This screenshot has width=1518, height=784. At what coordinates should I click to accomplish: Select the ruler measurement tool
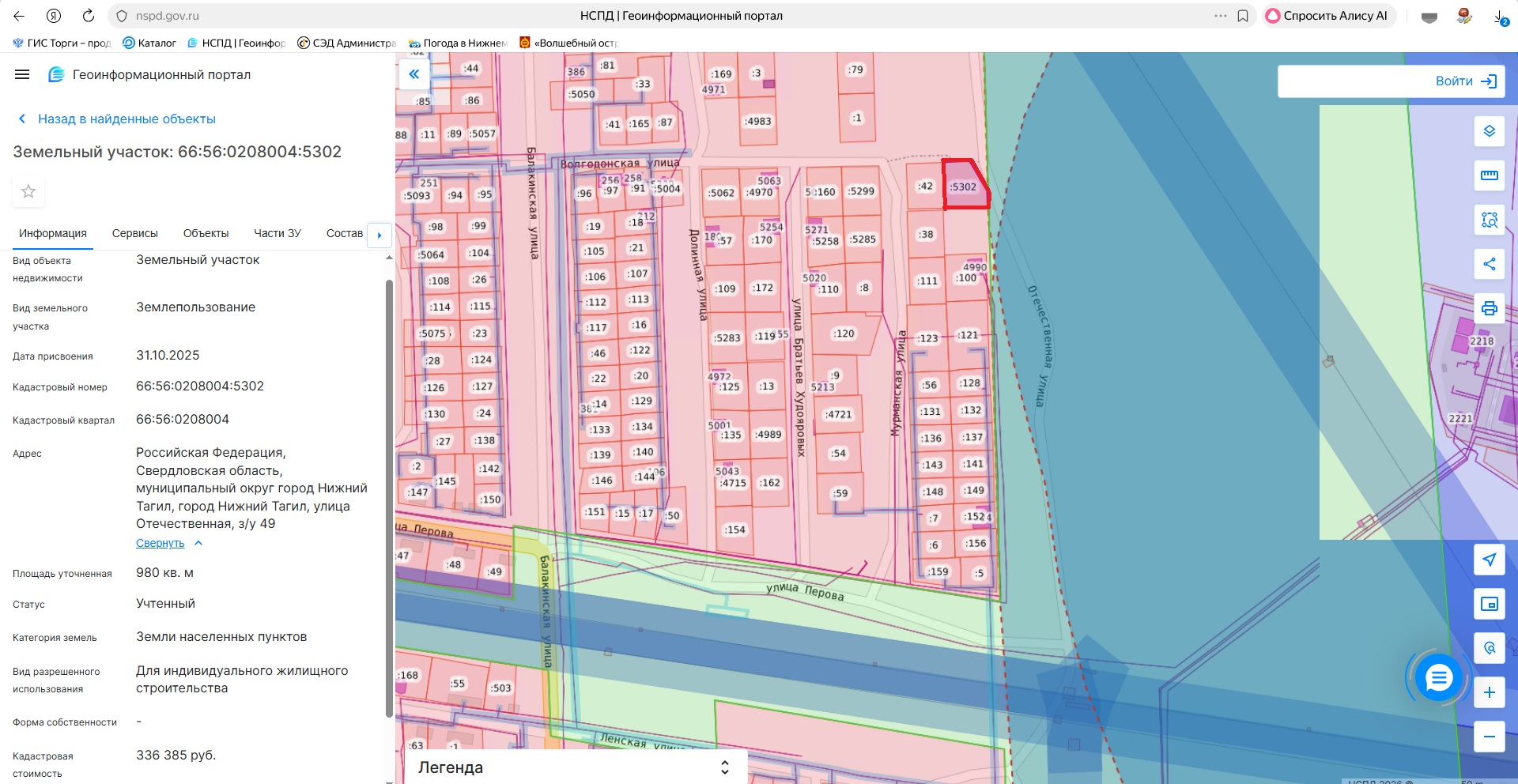tap(1489, 175)
